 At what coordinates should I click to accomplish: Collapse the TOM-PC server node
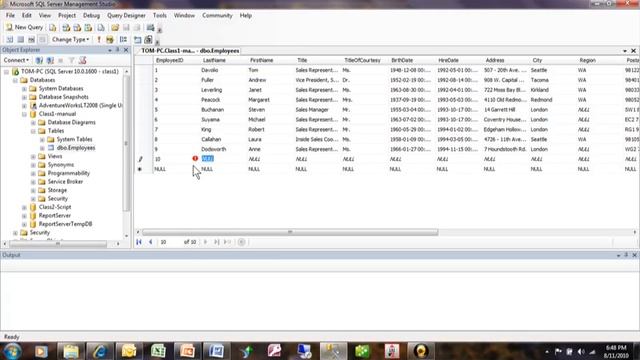pos(7,71)
